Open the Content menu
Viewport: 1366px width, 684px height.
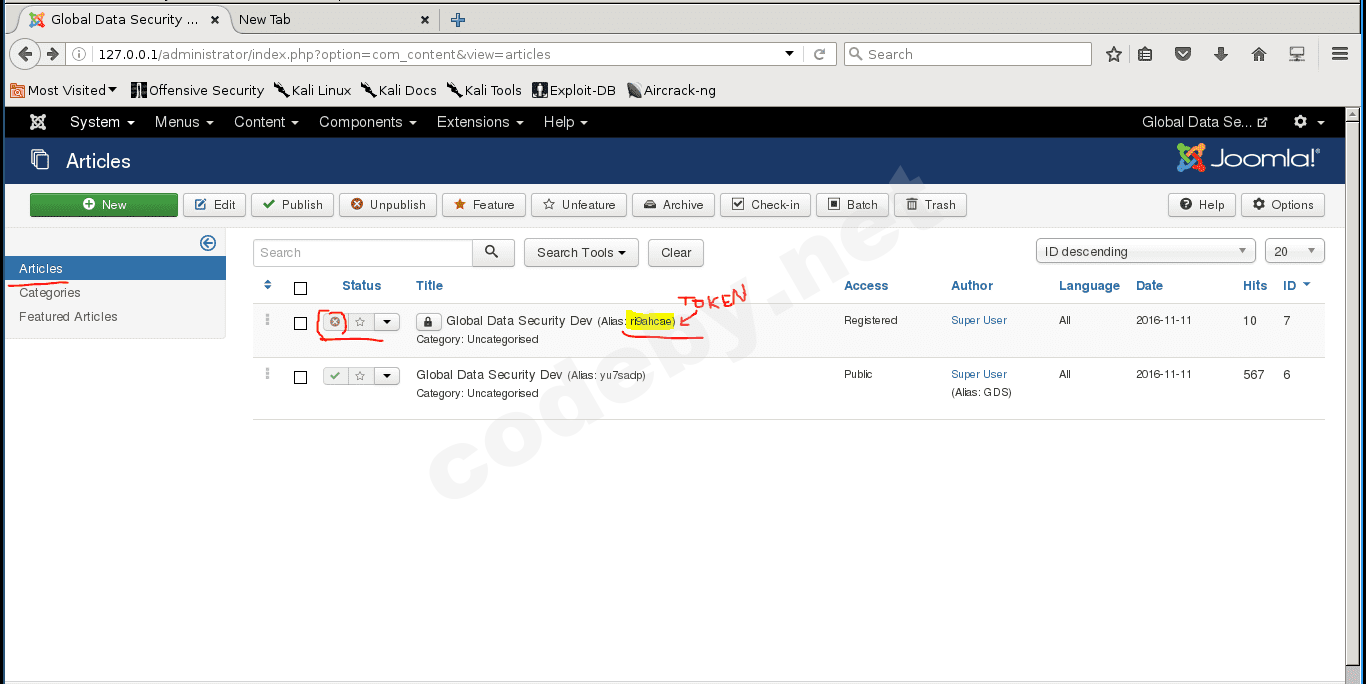tap(266, 122)
